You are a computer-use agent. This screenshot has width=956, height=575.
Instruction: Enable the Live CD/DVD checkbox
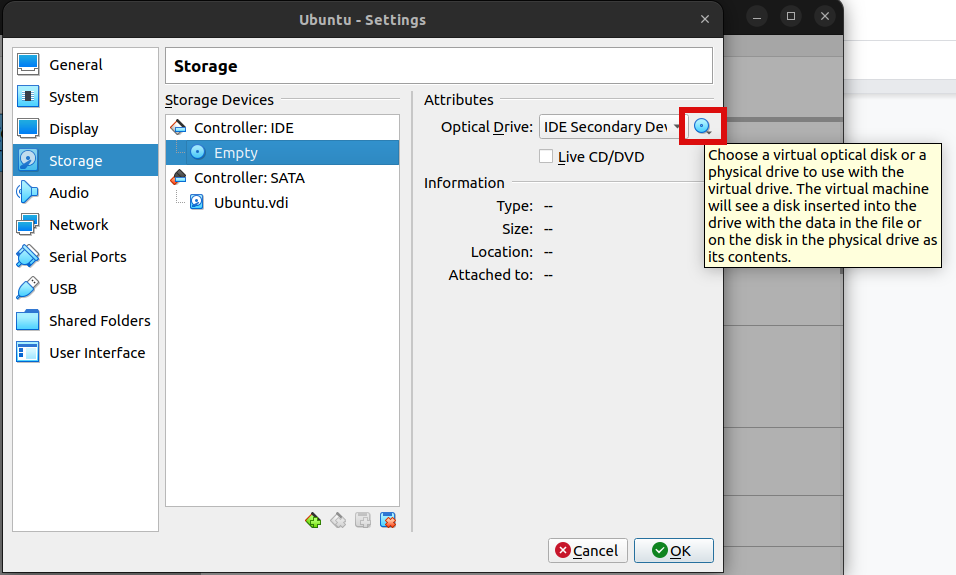tap(546, 156)
